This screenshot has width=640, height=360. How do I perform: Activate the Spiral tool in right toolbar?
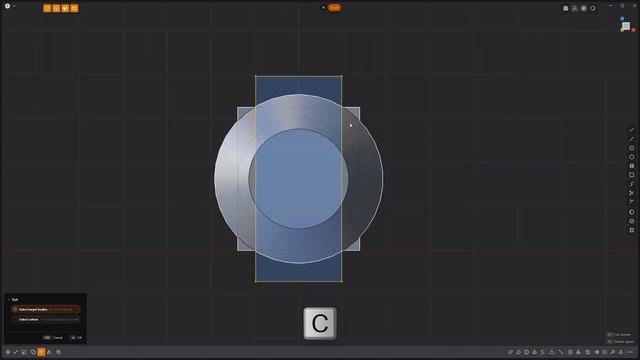click(x=631, y=184)
